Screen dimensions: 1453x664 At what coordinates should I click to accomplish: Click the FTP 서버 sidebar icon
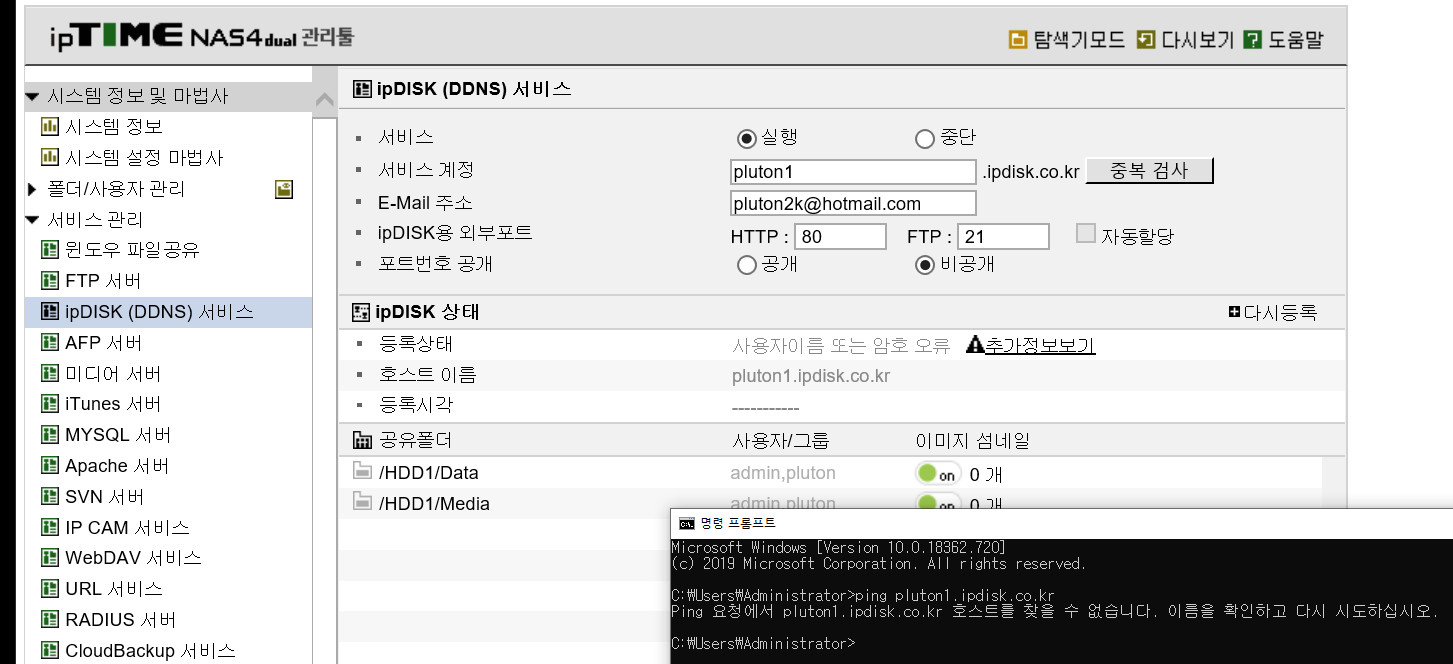click(49, 281)
